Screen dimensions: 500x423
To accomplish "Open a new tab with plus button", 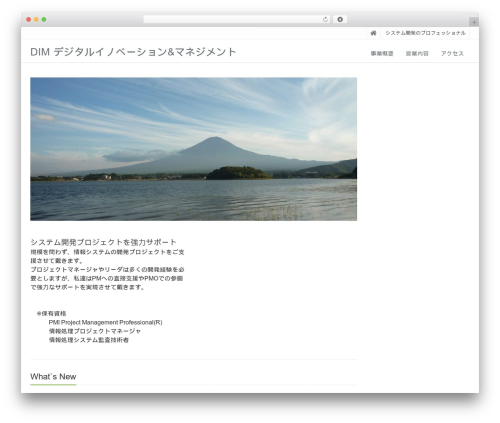I will (474, 22).
